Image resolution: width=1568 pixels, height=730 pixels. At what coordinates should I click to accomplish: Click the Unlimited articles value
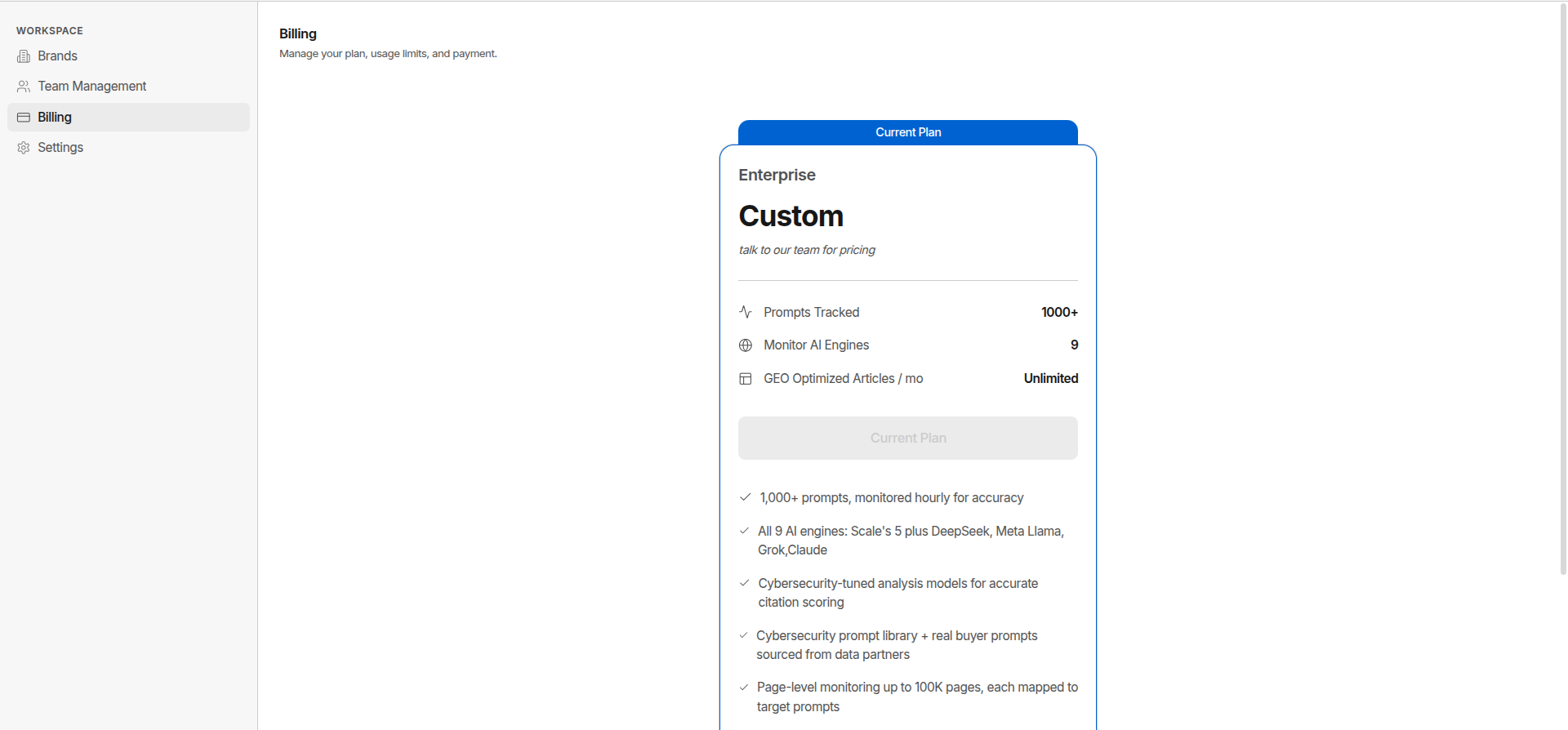click(x=1051, y=379)
